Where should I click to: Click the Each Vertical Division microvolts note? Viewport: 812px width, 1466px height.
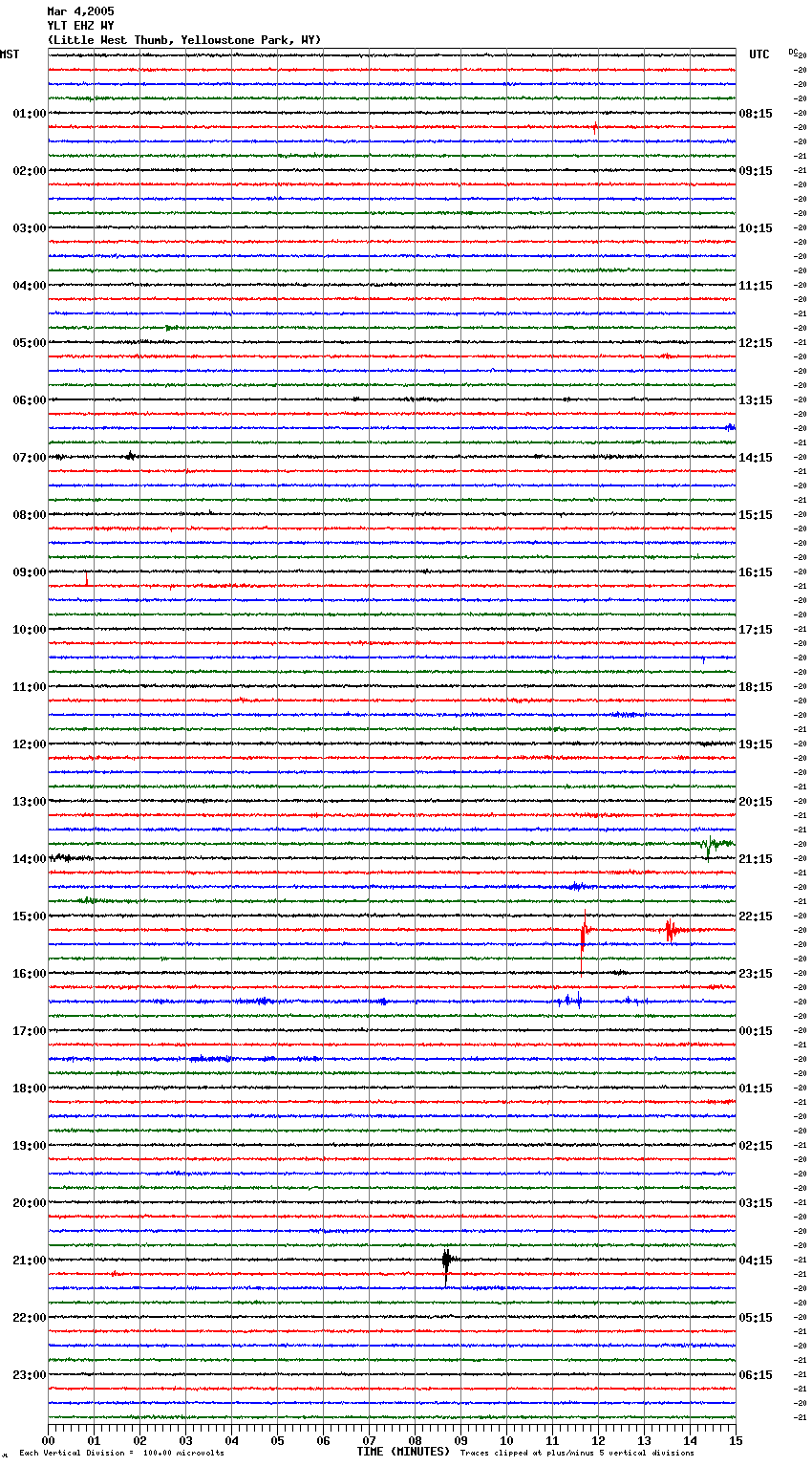121,1453
